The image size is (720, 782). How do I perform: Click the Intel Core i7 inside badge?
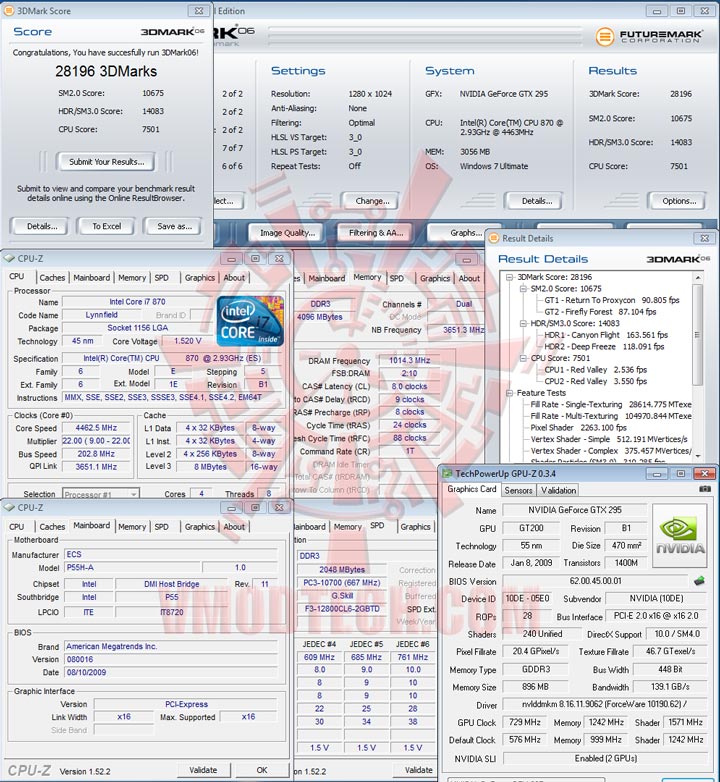point(250,321)
